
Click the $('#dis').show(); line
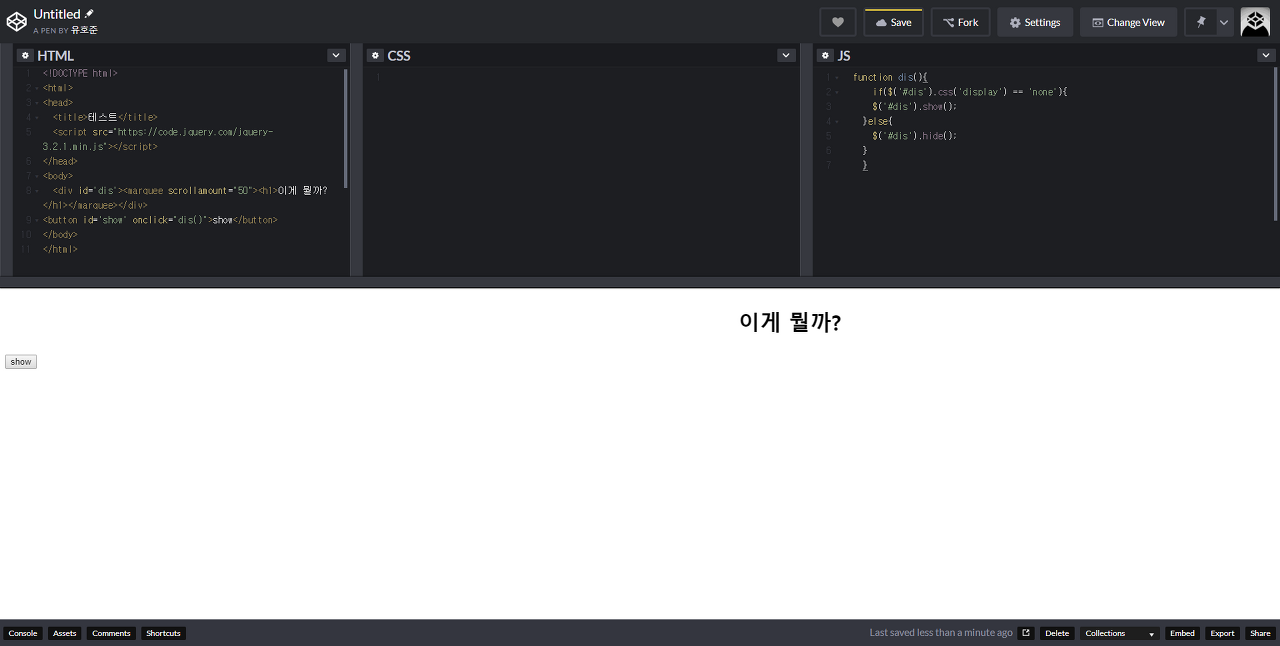(914, 106)
